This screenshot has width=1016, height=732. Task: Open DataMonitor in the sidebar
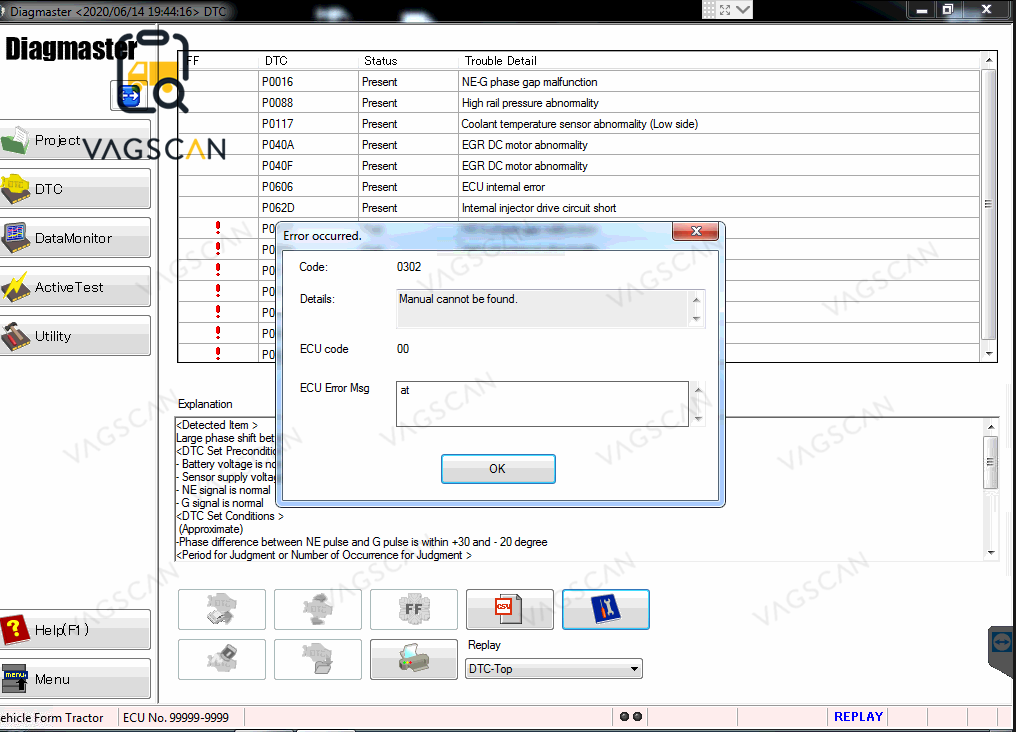click(x=76, y=238)
